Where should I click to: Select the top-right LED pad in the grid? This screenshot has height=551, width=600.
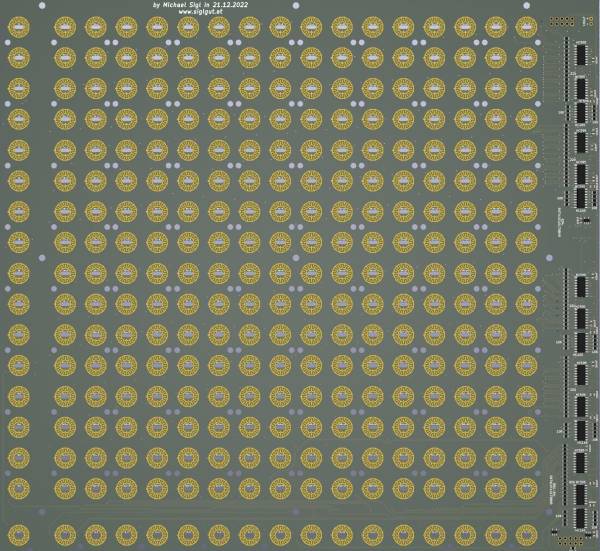pos(527,29)
